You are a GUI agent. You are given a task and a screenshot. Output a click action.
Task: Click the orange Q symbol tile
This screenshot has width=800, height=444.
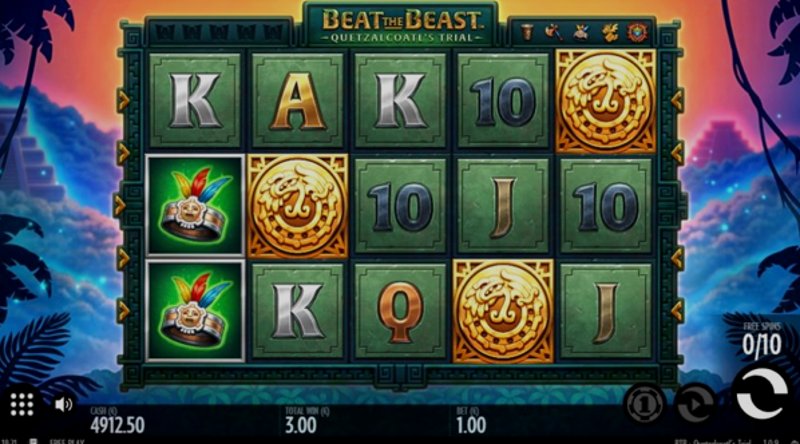pos(401,310)
